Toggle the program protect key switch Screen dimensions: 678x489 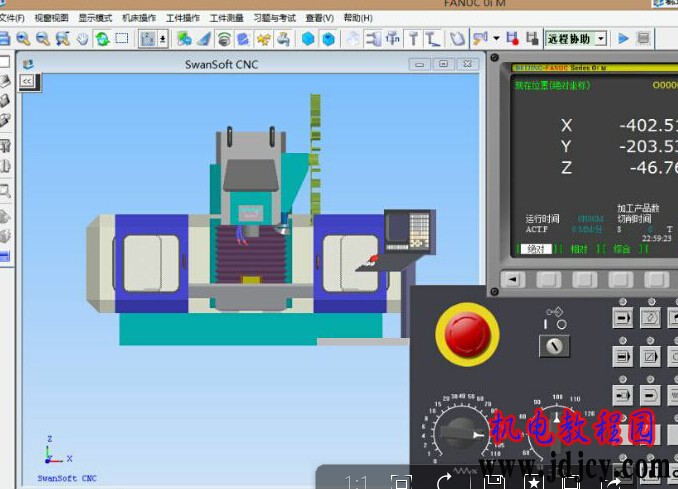[x=554, y=346]
